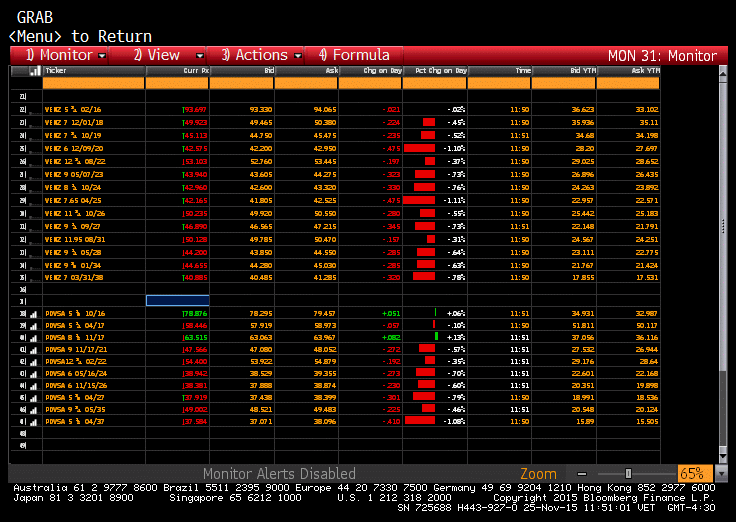Select ticker VENZ 9 ¼ 09/27
Viewport: 736px width, 522px height.
click(73, 226)
